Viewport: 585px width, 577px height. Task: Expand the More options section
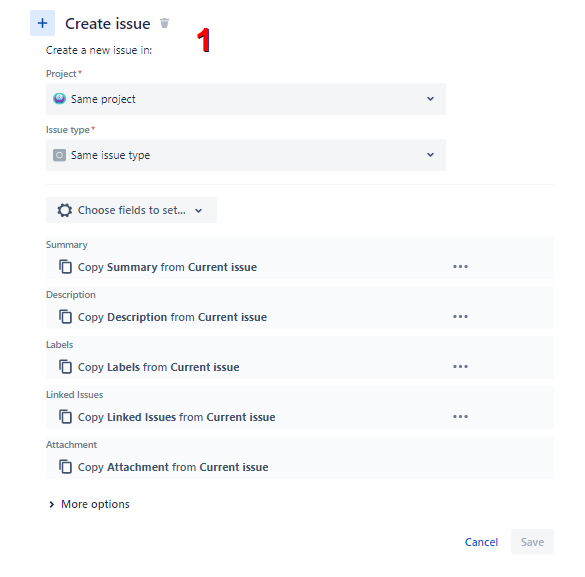[x=89, y=504]
